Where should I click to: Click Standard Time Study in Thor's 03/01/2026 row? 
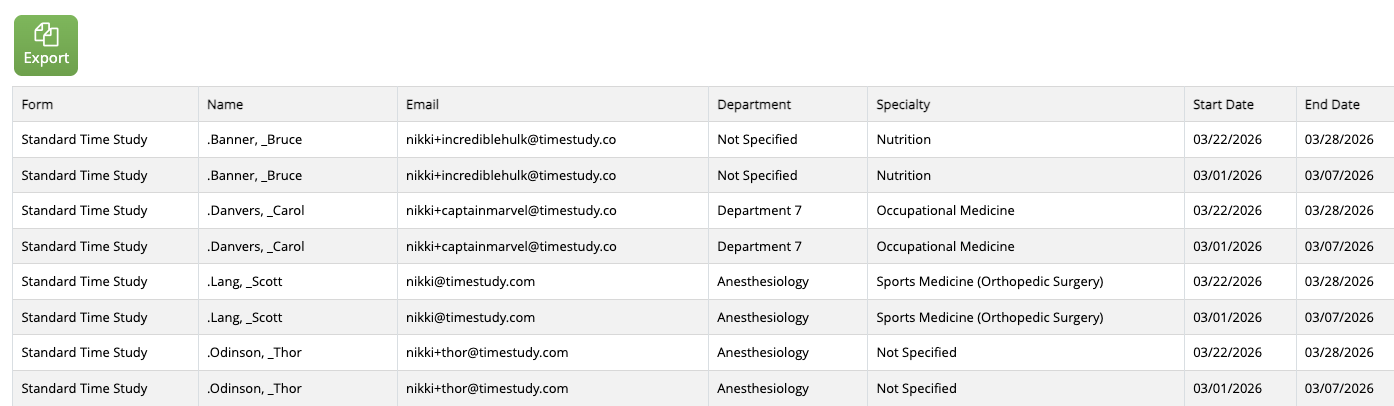[84, 388]
